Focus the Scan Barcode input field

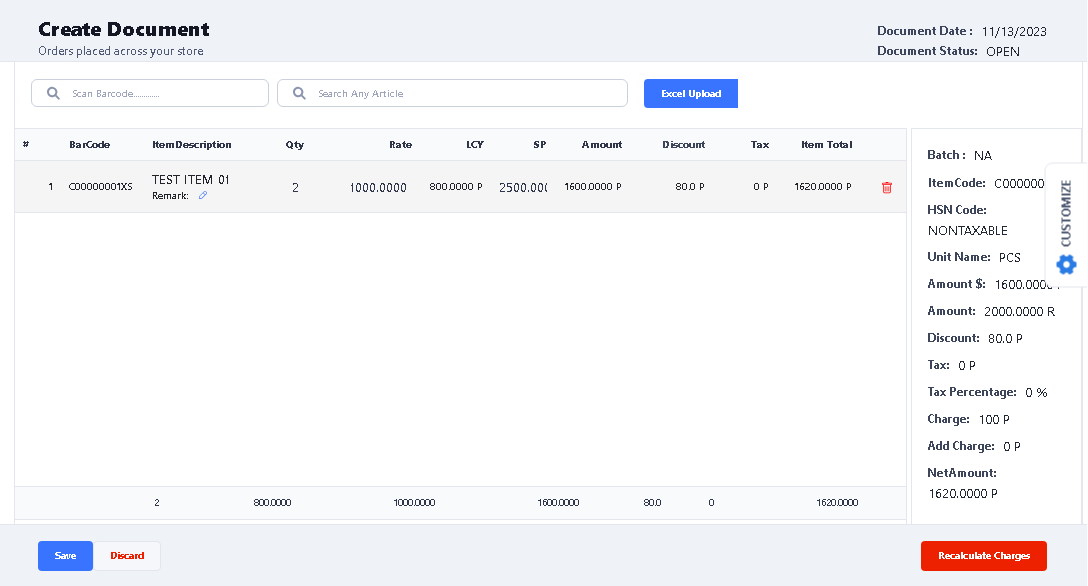tap(150, 93)
